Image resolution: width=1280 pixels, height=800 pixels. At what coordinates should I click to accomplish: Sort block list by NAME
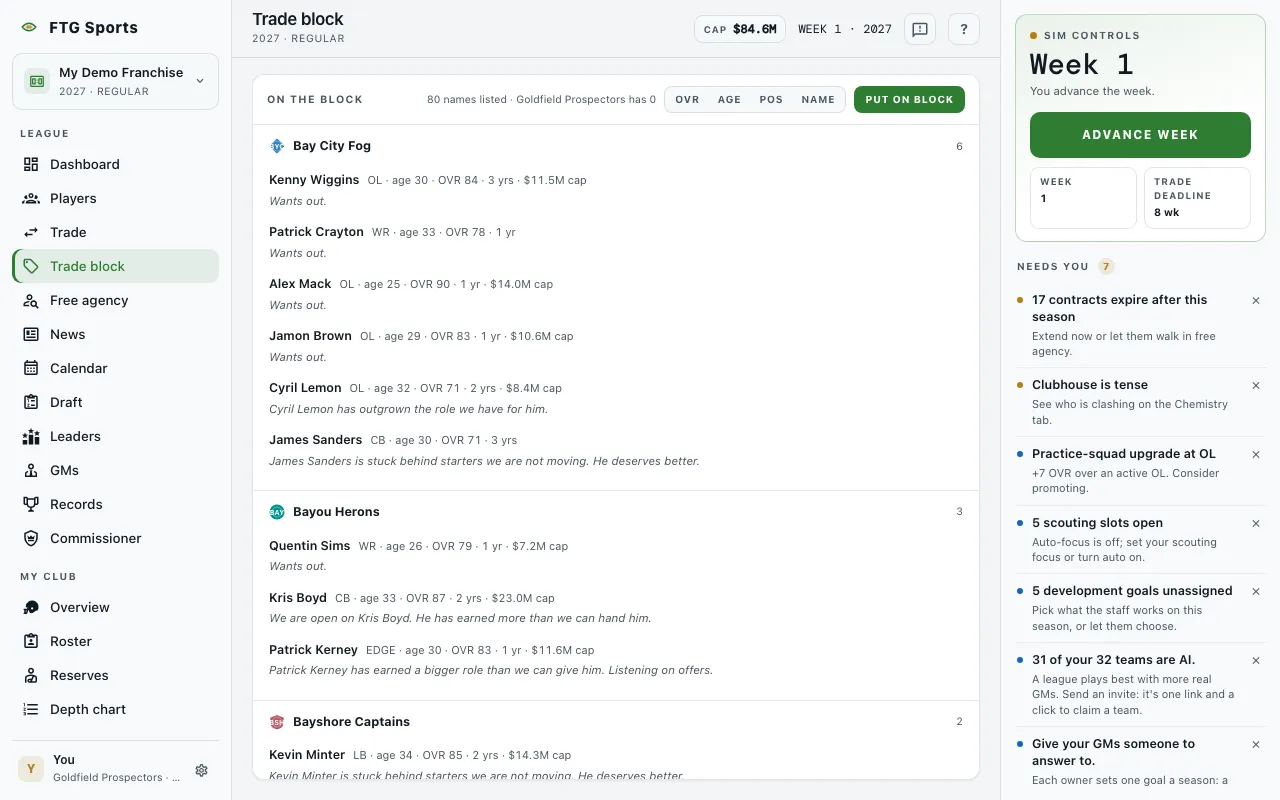tap(818, 99)
